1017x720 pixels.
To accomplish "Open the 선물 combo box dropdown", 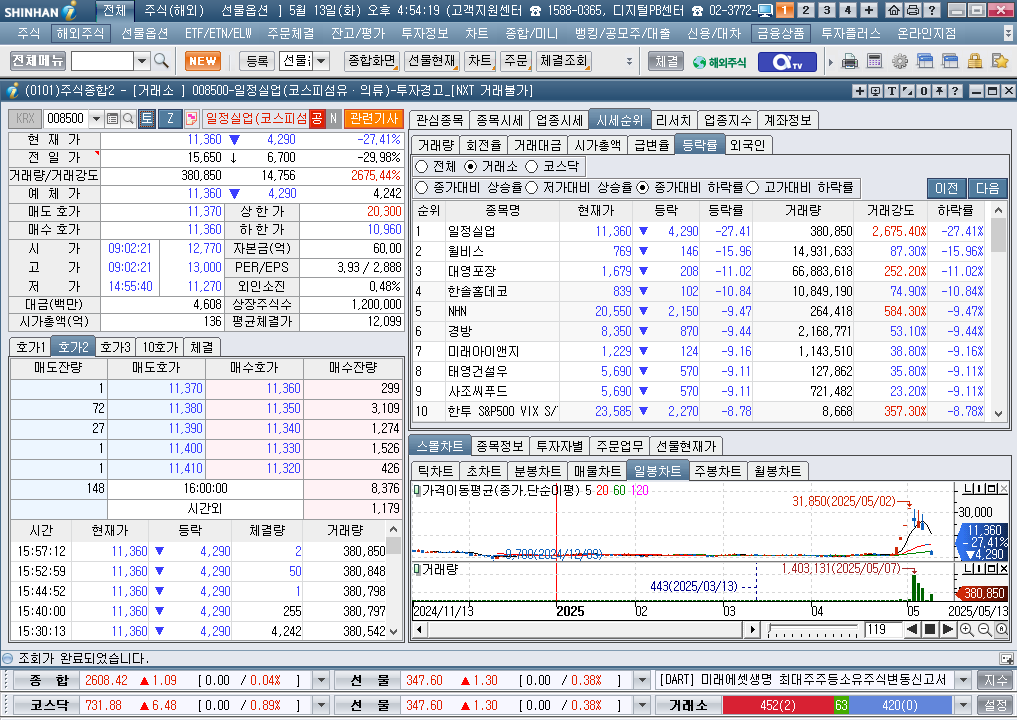I will click(x=322, y=61).
